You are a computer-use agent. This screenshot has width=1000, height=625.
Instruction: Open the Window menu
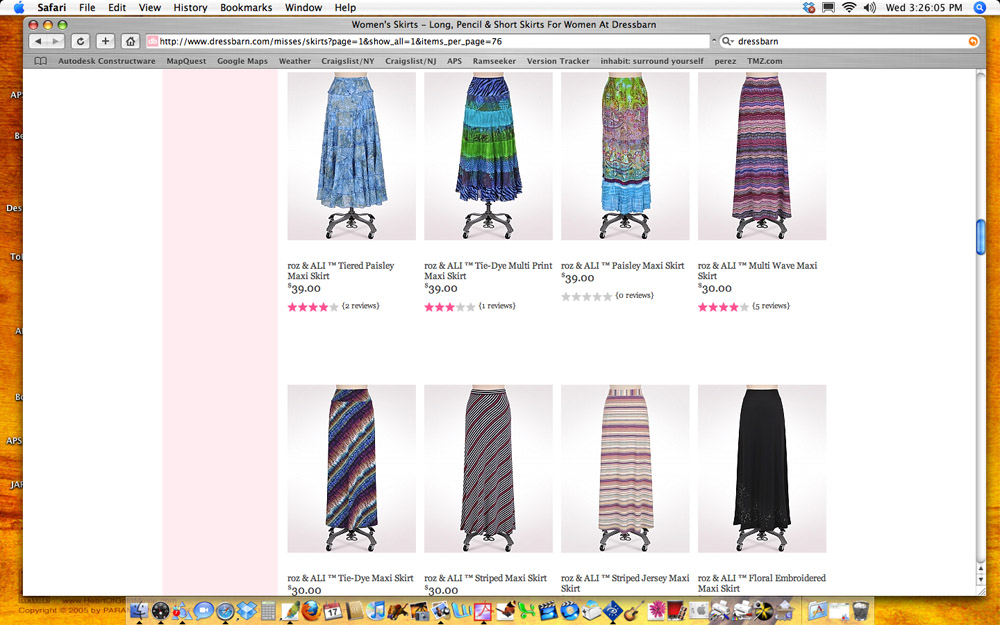303,8
